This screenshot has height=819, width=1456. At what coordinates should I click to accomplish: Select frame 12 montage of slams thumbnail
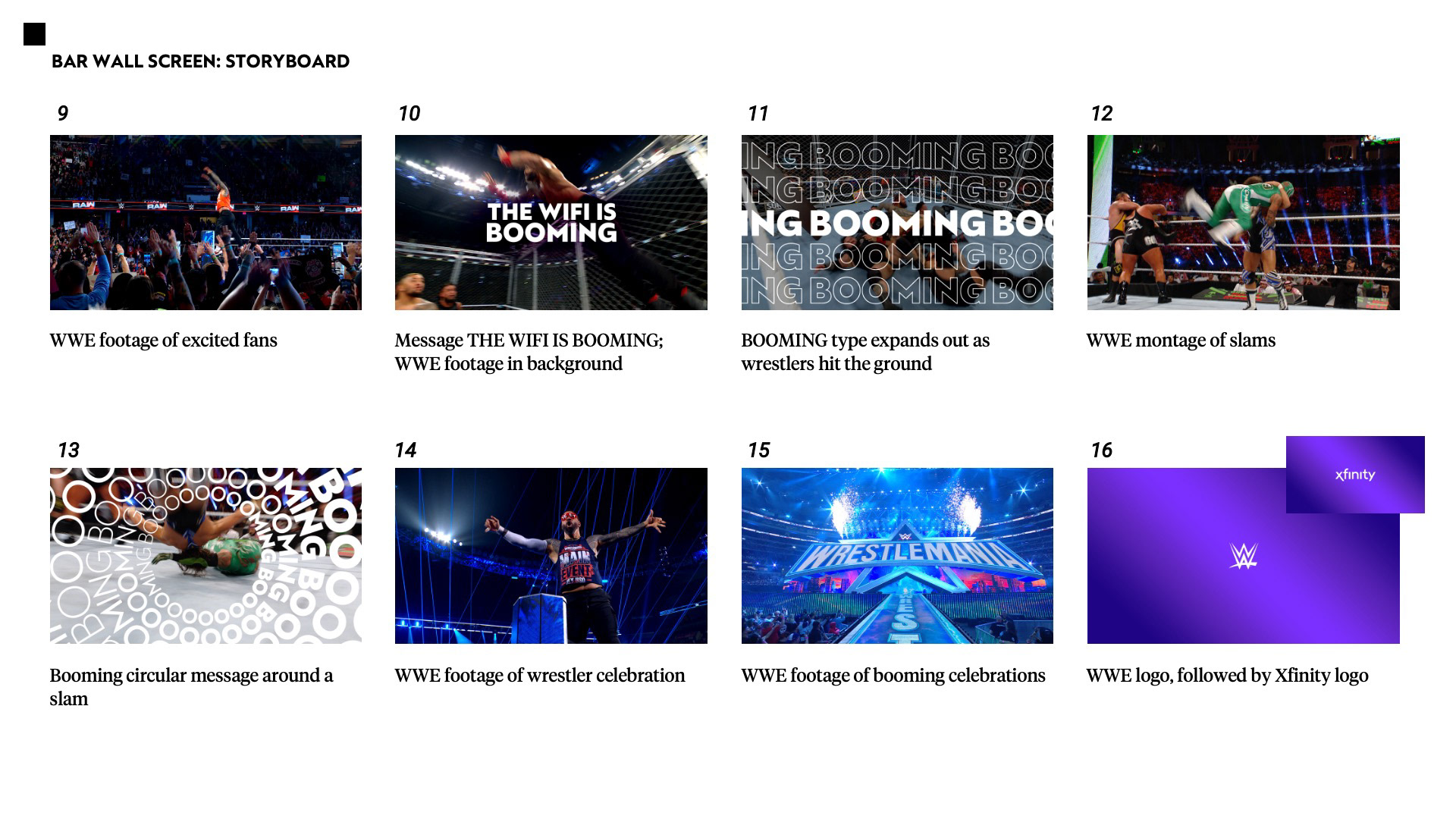click(1244, 222)
